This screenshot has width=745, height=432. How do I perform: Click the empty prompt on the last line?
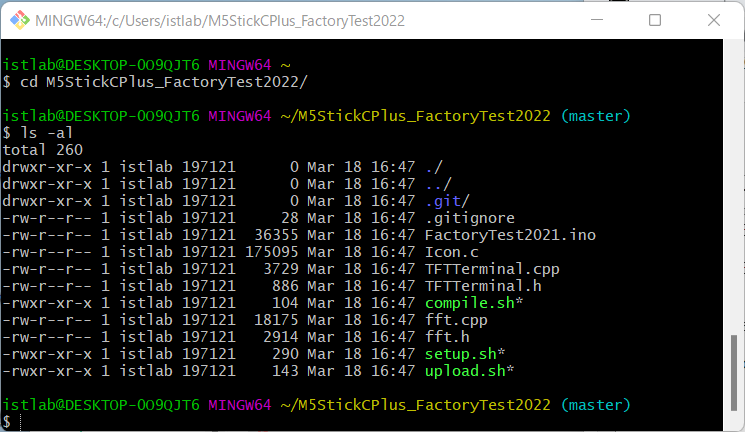(x=20, y=422)
